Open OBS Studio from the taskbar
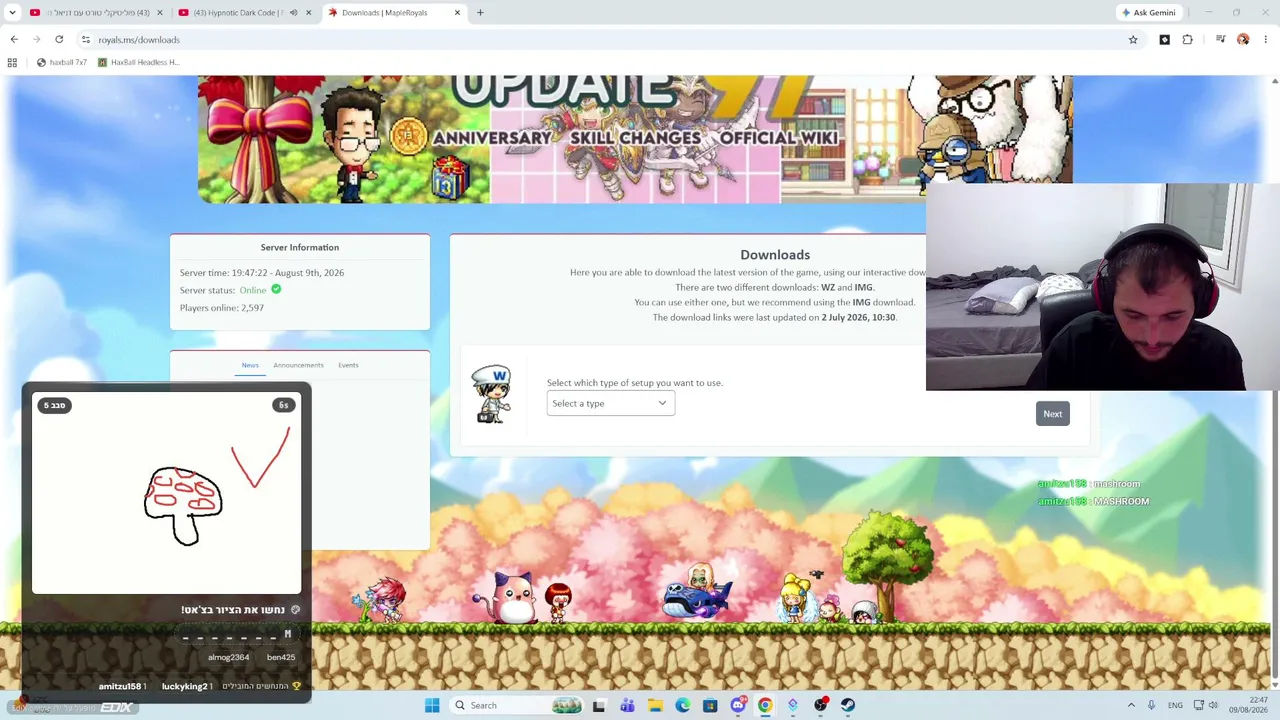Image resolution: width=1280 pixels, height=720 pixels. (821, 705)
